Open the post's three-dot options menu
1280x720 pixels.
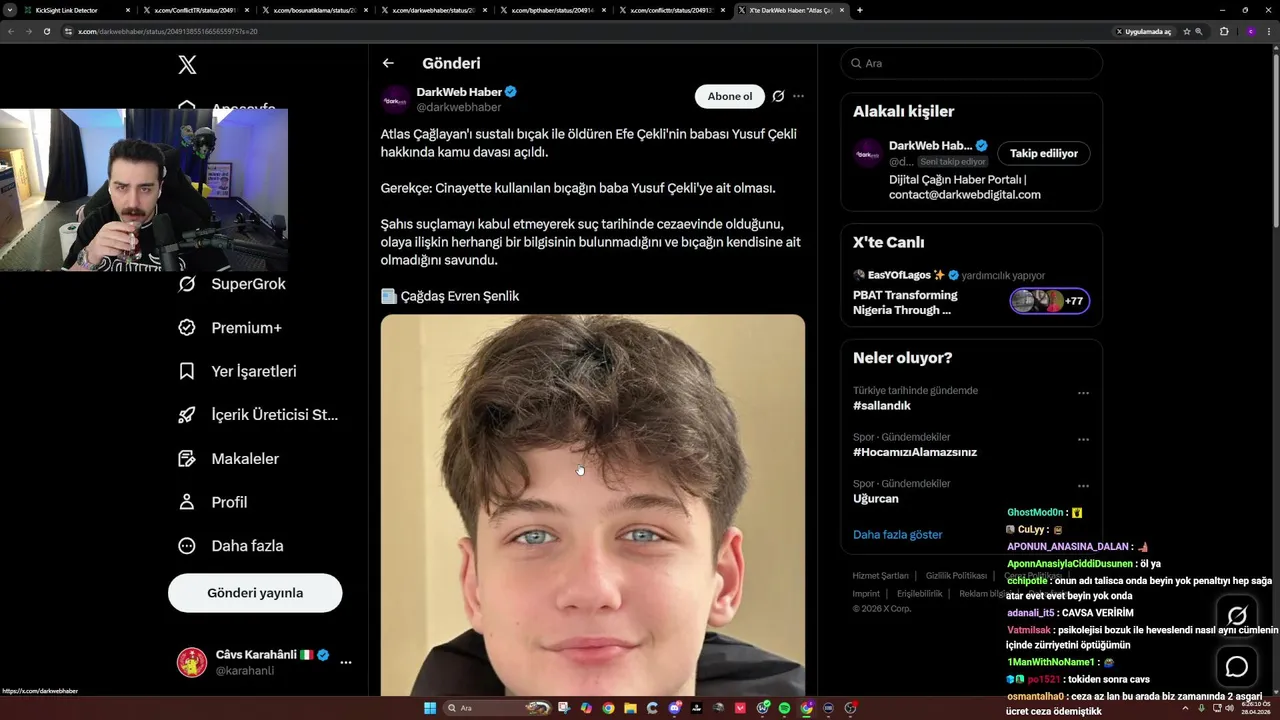tap(798, 96)
